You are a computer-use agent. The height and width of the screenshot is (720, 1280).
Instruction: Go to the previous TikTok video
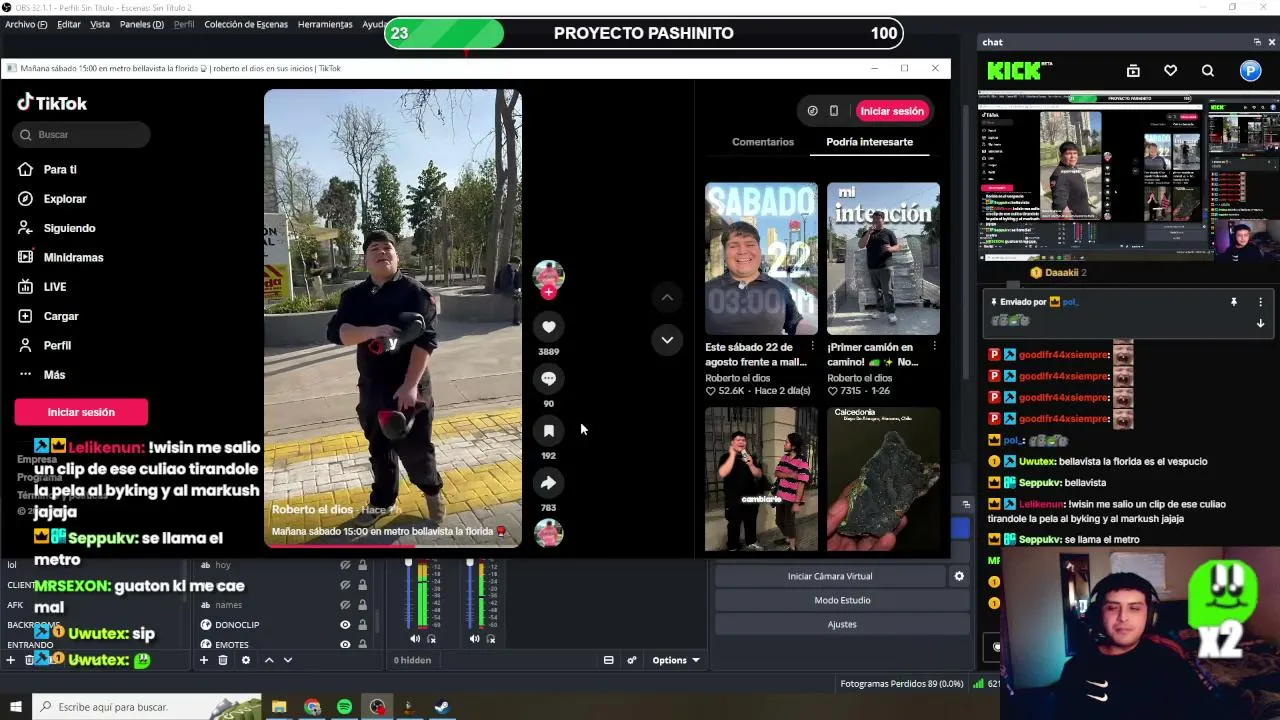667,297
